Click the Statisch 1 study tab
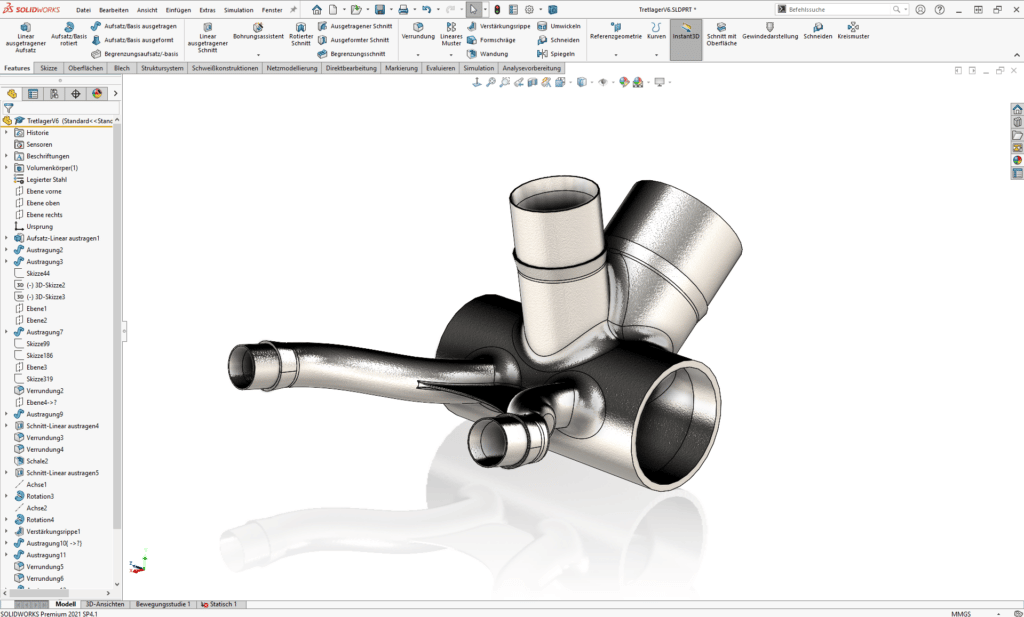Image resolution: width=1024 pixels, height=617 pixels. pyautogui.click(x=219, y=604)
